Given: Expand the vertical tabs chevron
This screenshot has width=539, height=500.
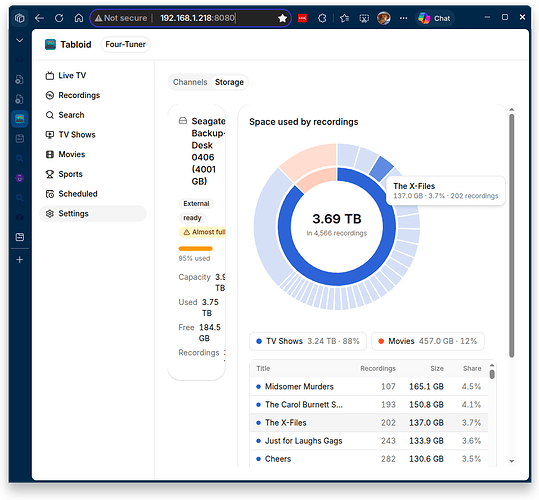Looking at the screenshot, I should [x=20, y=41].
